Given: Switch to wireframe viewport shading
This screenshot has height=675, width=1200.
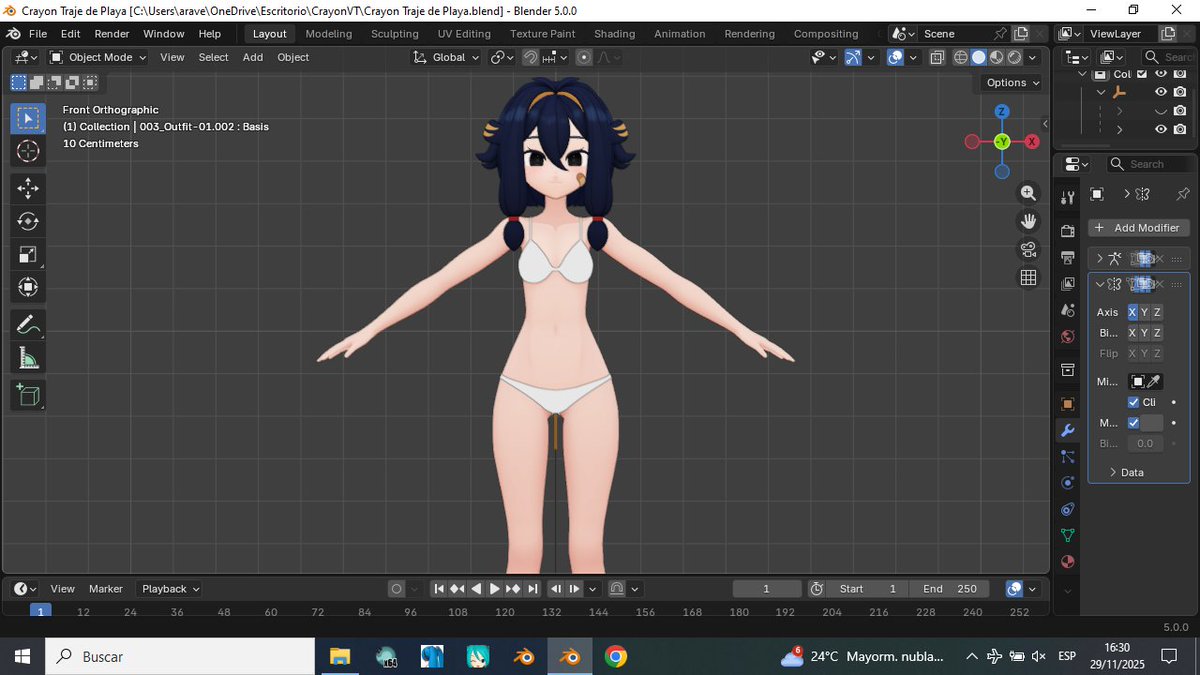Looking at the screenshot, I should click(960, 57).
